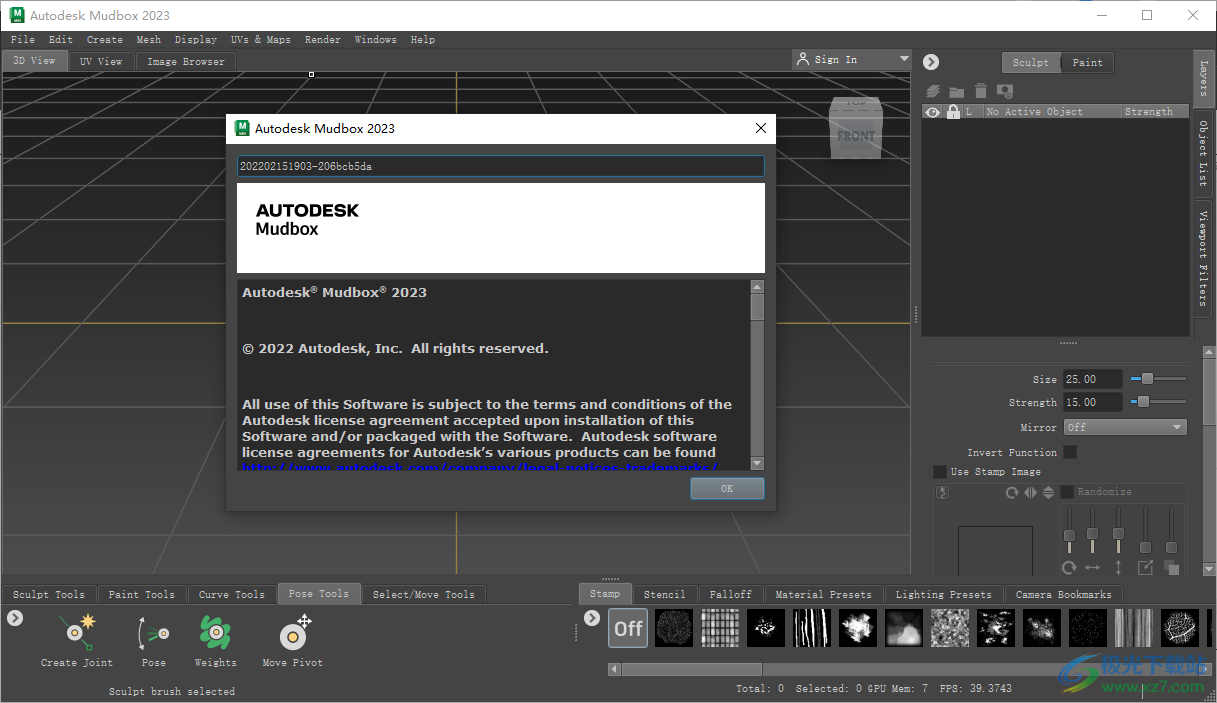The image size is (1217, 703).
Task: Click the stamp rotate icon above preview
Action: [1012, 492]
